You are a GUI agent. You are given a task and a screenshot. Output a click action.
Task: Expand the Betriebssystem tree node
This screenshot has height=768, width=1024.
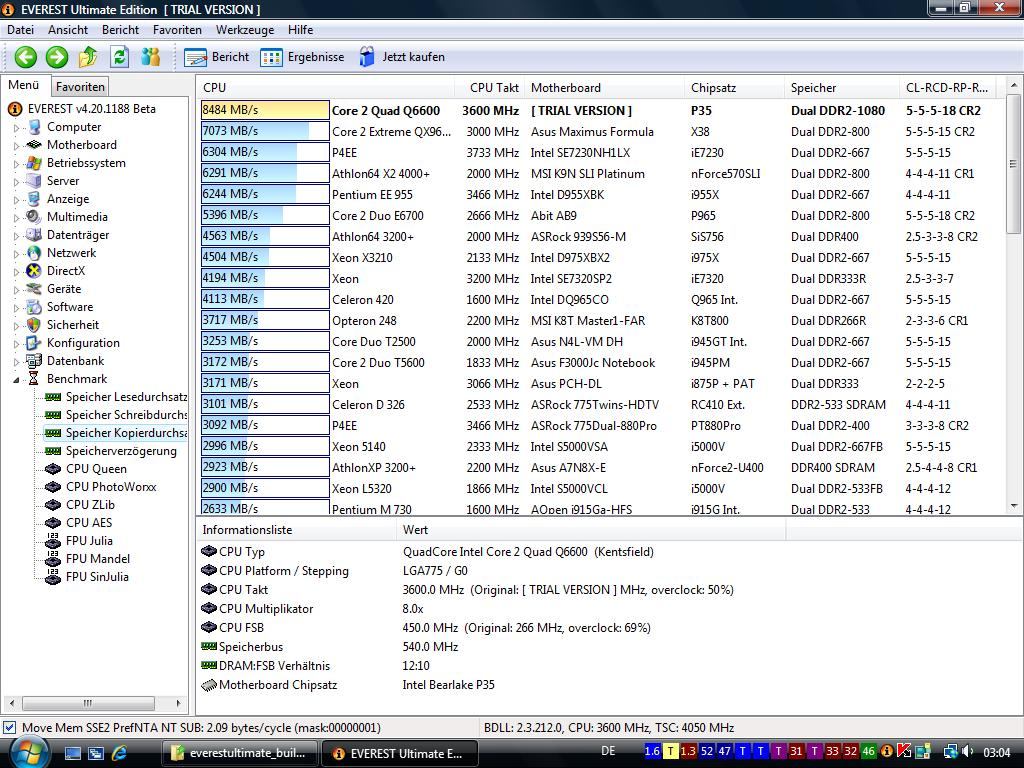click(16, 164)
